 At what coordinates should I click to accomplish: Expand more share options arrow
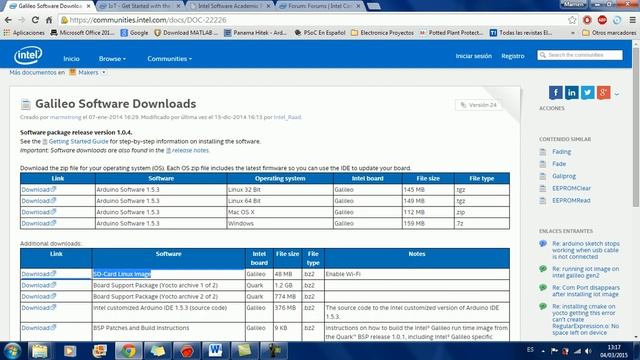click(616, 94)
